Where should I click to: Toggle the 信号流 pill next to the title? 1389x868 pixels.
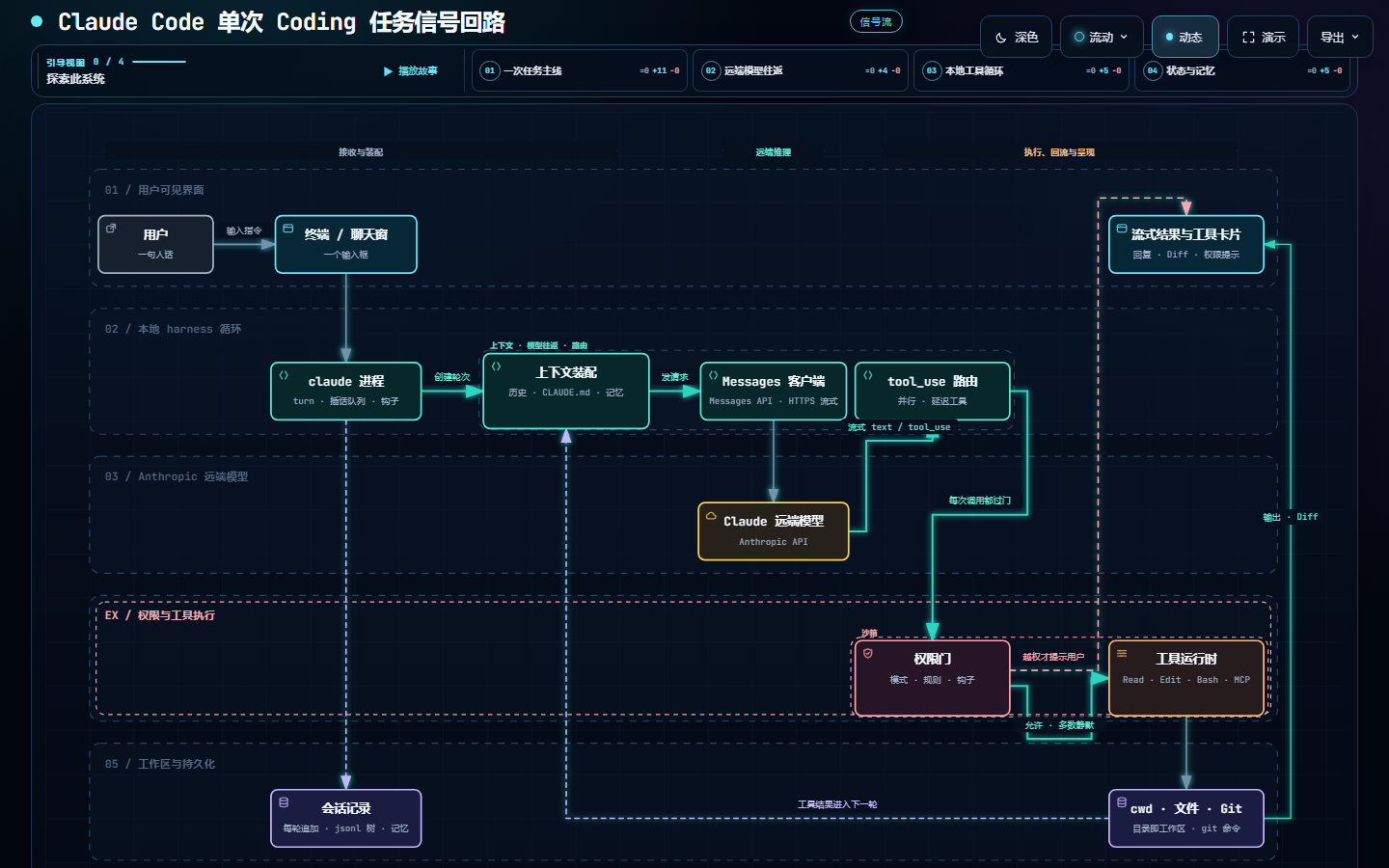click(876, 21)
